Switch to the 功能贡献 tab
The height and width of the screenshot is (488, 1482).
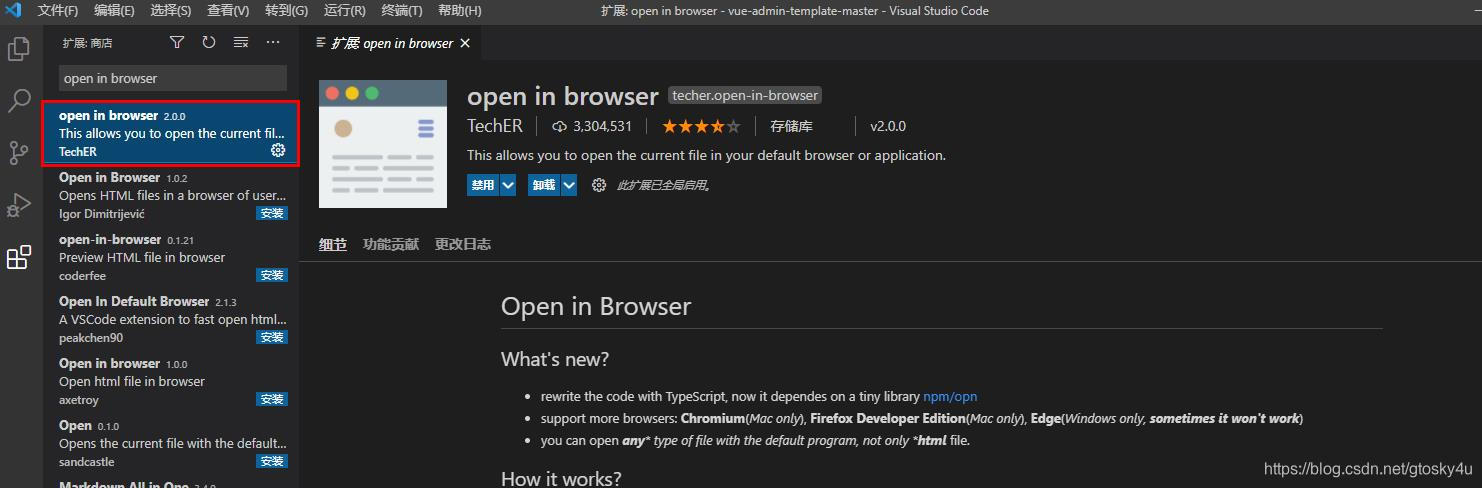coord(391,244)
